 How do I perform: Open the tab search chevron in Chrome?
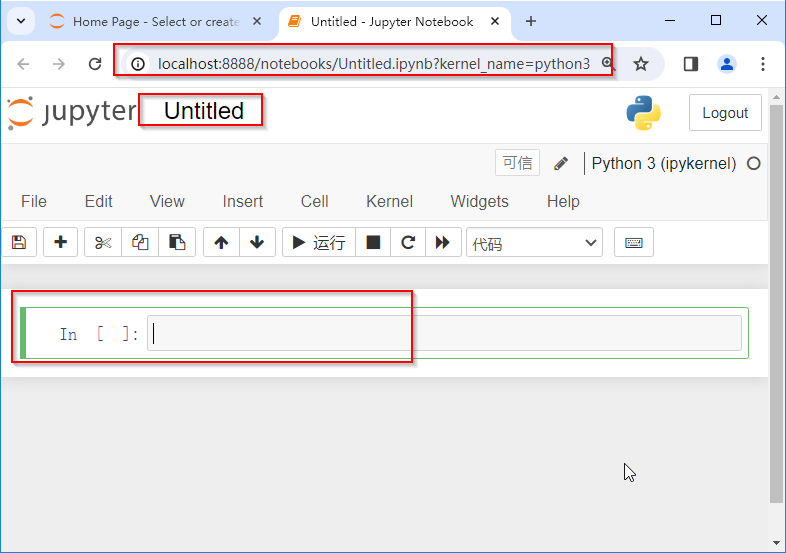tap(19, 21)
